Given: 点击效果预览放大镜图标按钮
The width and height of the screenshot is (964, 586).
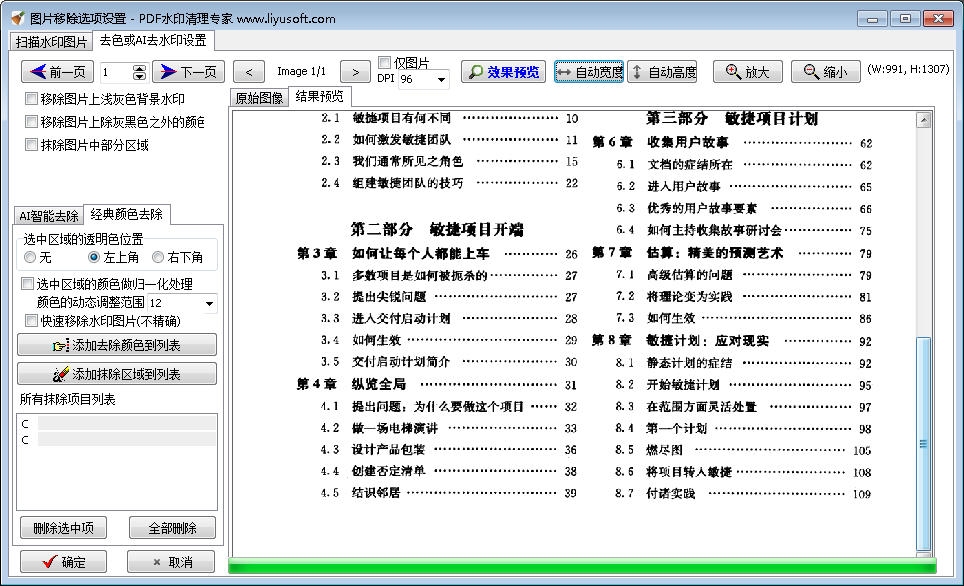Looking at the screenshot, I should coord(477,71).
